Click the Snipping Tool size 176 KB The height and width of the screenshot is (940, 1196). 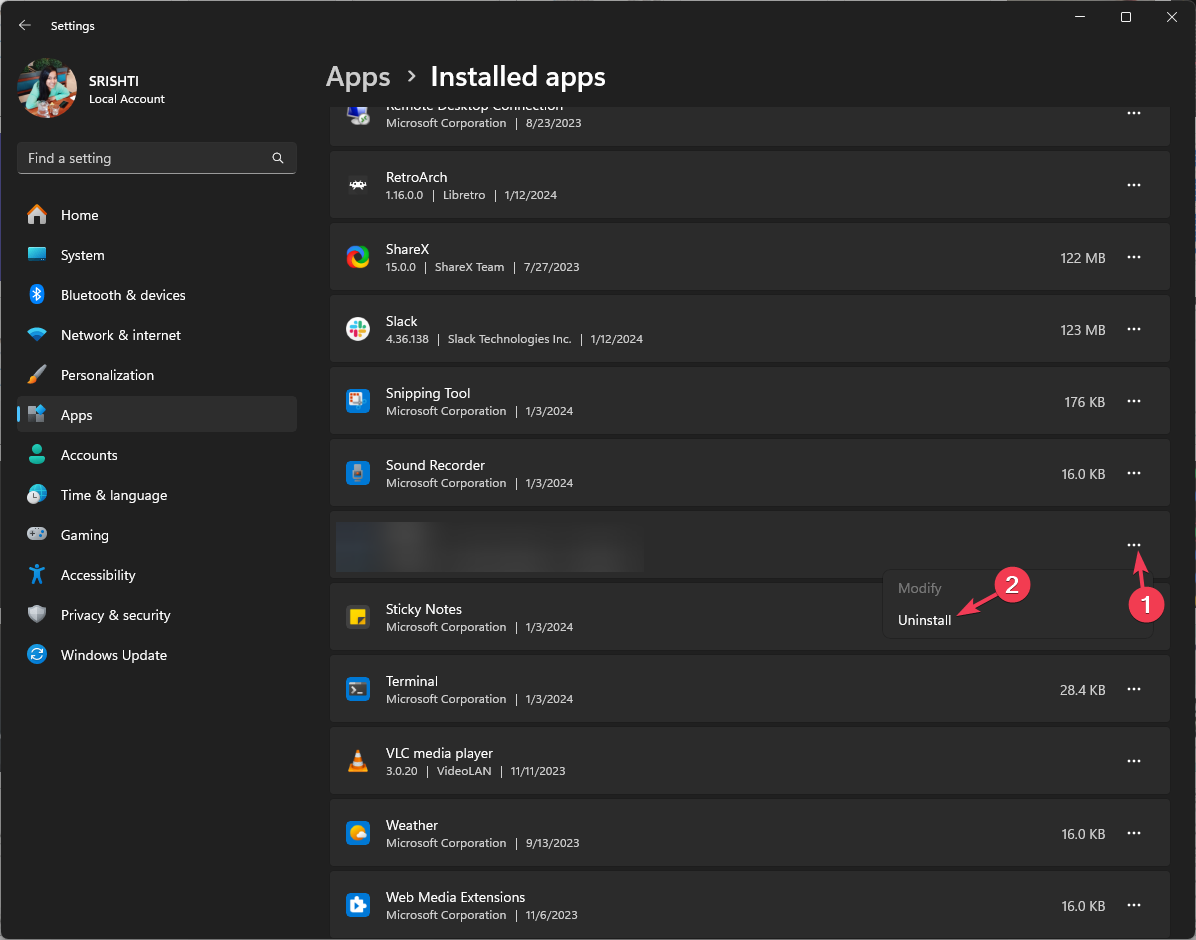pyautogui.click(x=1085, y=402)
